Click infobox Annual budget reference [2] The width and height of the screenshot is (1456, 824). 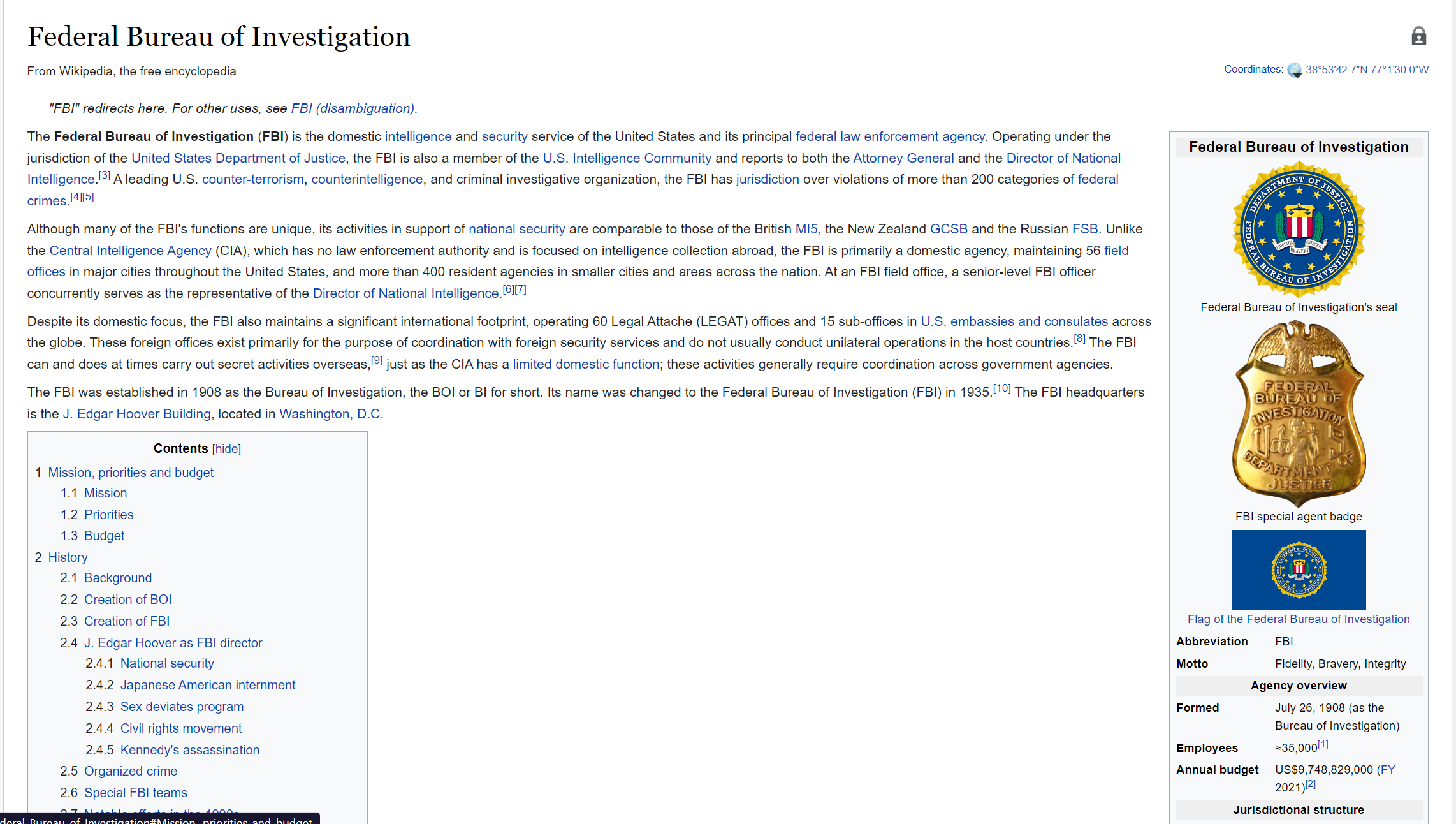click(x=1310, y=784)
